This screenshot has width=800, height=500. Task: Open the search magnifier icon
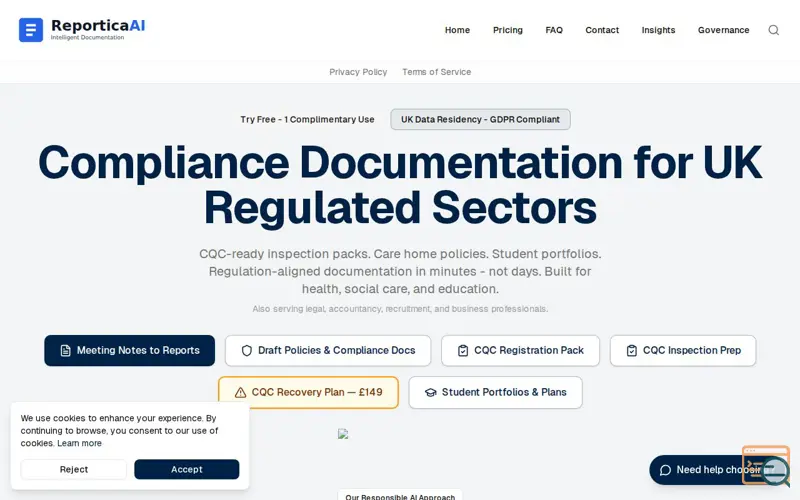point(773,30)
